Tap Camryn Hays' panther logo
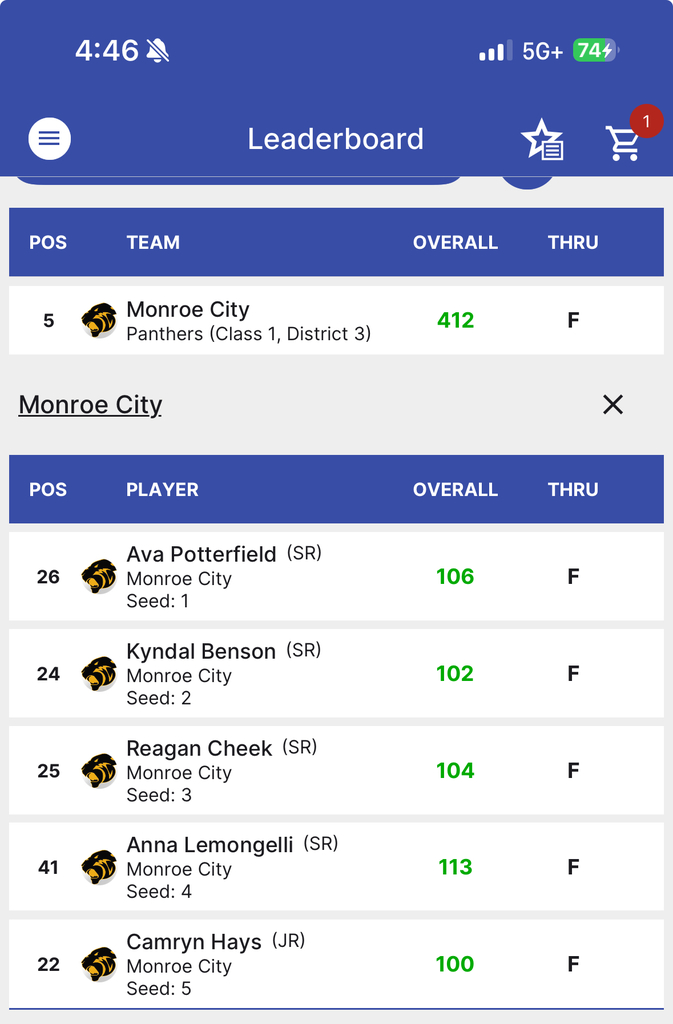673x1024 pixels. point(99,964)
